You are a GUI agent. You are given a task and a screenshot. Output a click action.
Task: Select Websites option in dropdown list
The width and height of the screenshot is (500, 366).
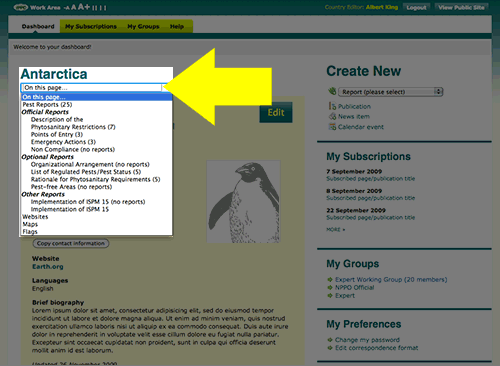click(35, 217)
